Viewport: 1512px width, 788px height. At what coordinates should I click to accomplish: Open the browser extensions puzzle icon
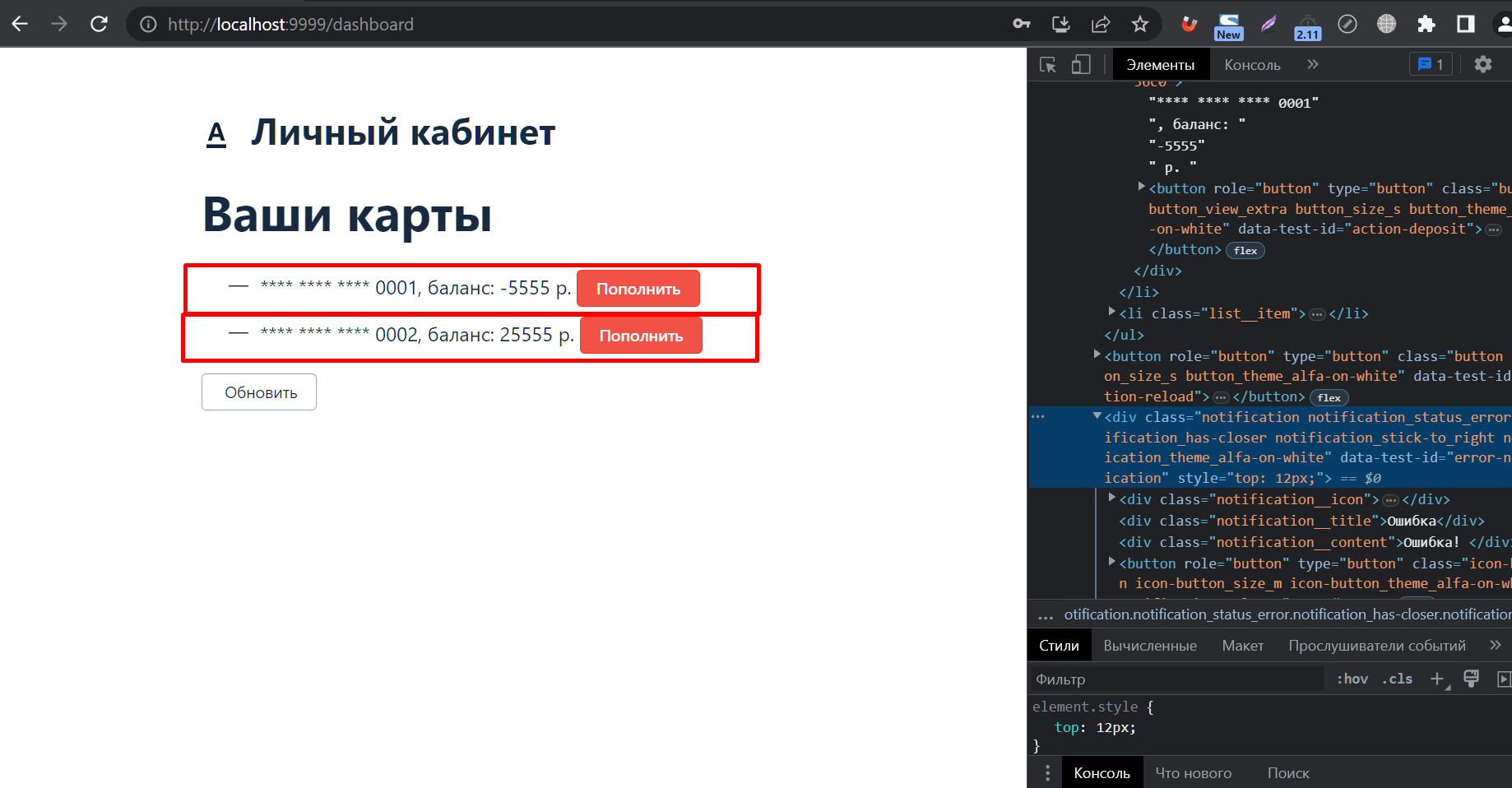[1426, 24]
